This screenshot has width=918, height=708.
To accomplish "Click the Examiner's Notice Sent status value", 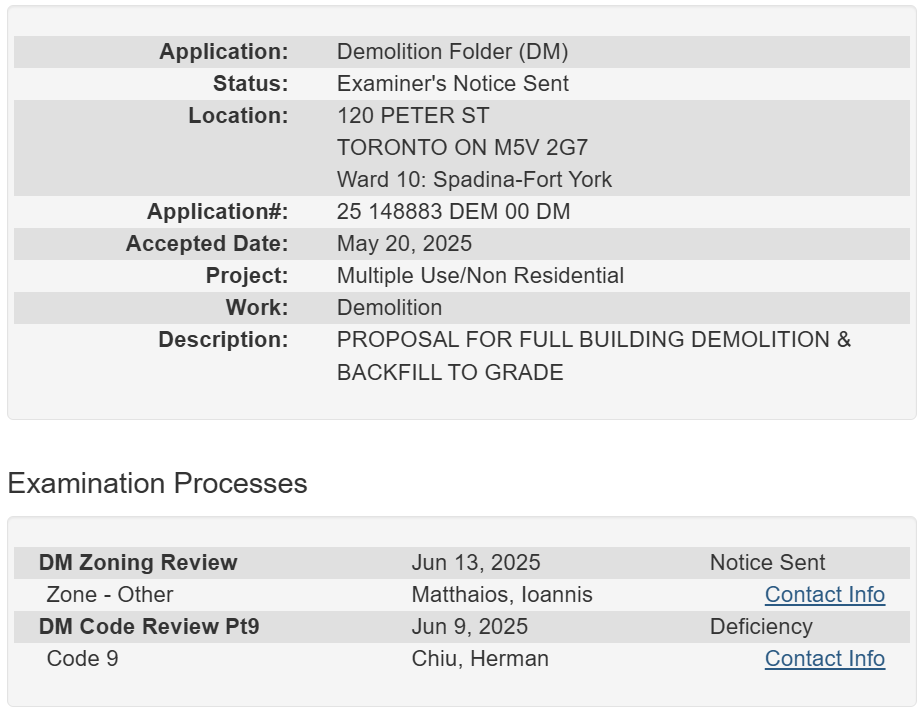I will point(452,84).
